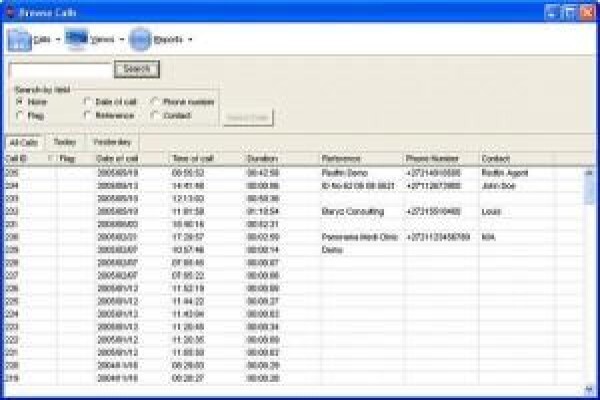Click the Calls toolbar icon
Viewport: 600px width, 400px height.
click(19, 40)
